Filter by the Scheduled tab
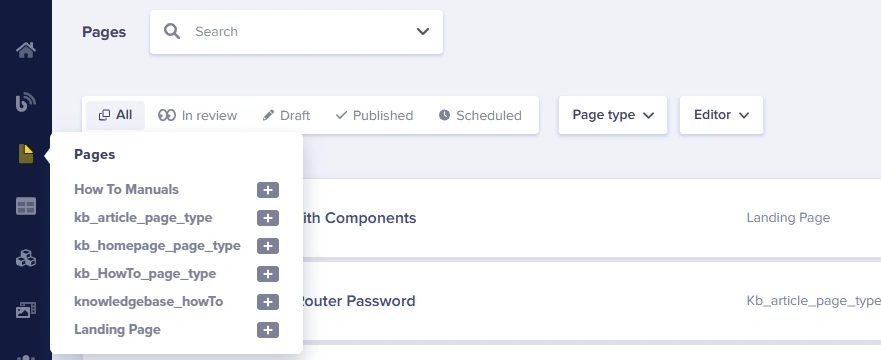The height and width of the screenshot is (360, 881). (480, 115)
